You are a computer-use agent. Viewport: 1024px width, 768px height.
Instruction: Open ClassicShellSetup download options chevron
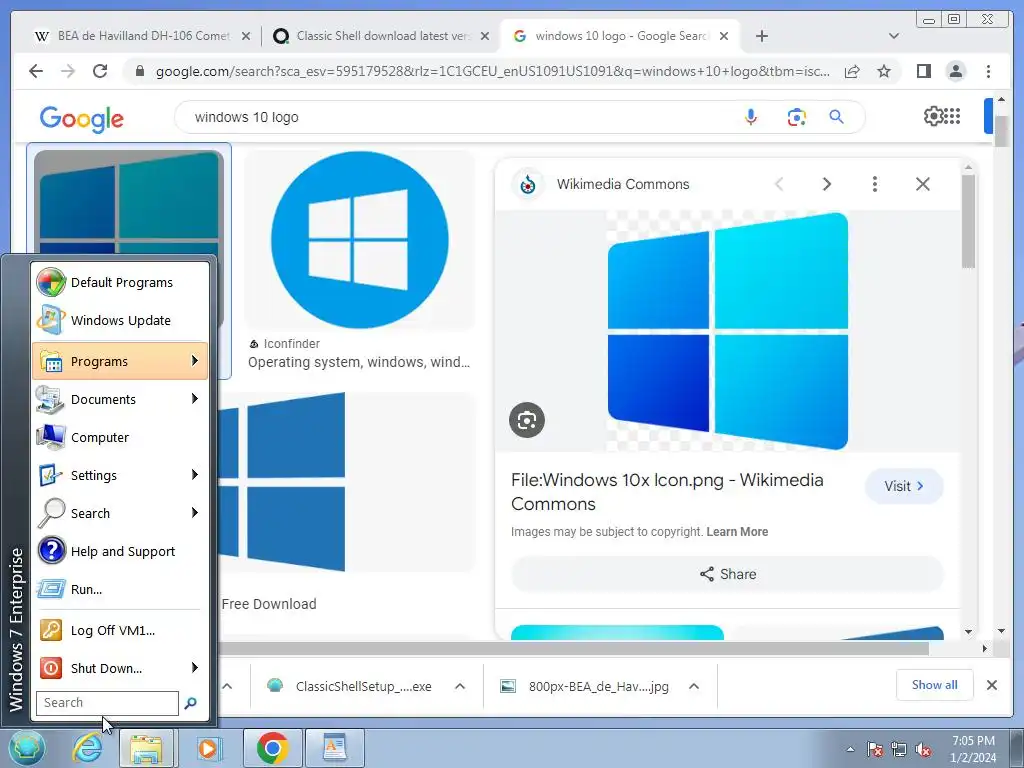pyautogui.click(x=459, y=686)
